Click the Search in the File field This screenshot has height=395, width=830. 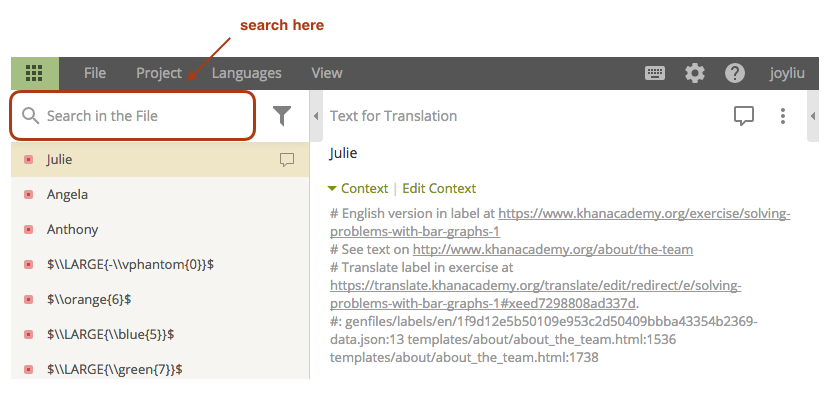click(x=132, y=116)
